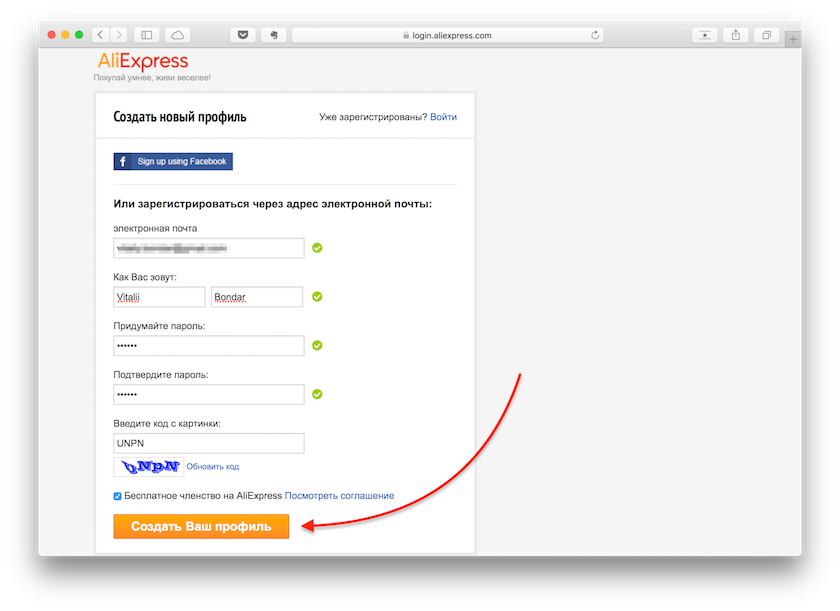Image resolution: width=840 pixels, height=611 pixels.
Task: Show the Safari sidebar
Action: coord(146,35)
